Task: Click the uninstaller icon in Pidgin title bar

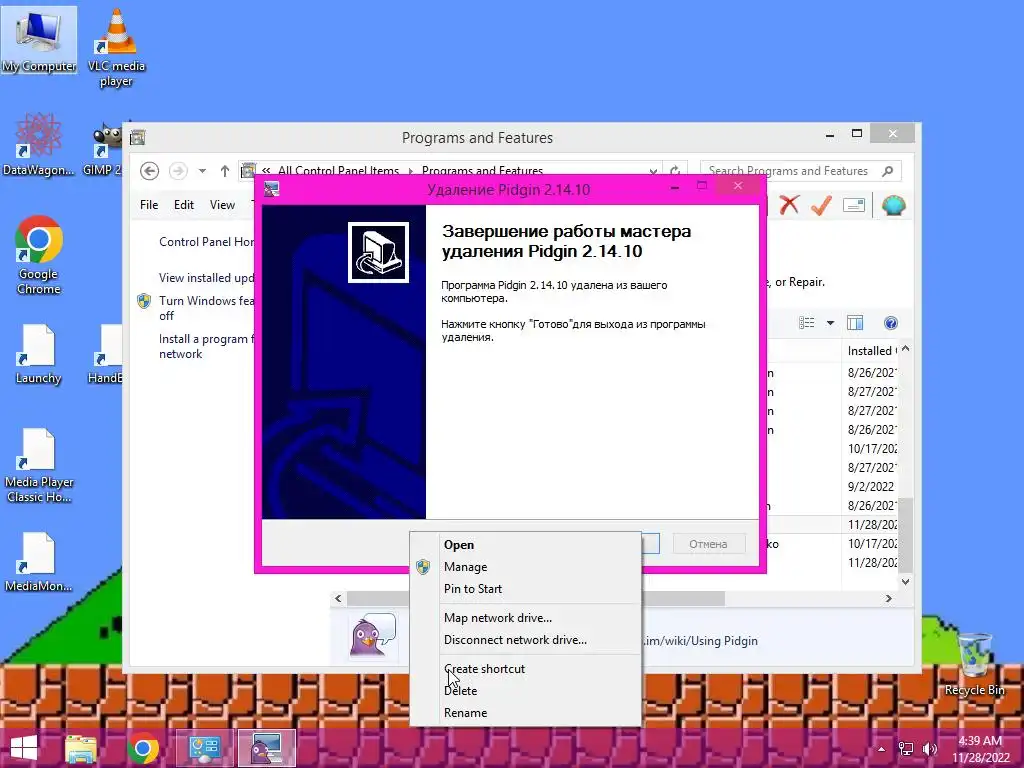Action: click(272, 189)
